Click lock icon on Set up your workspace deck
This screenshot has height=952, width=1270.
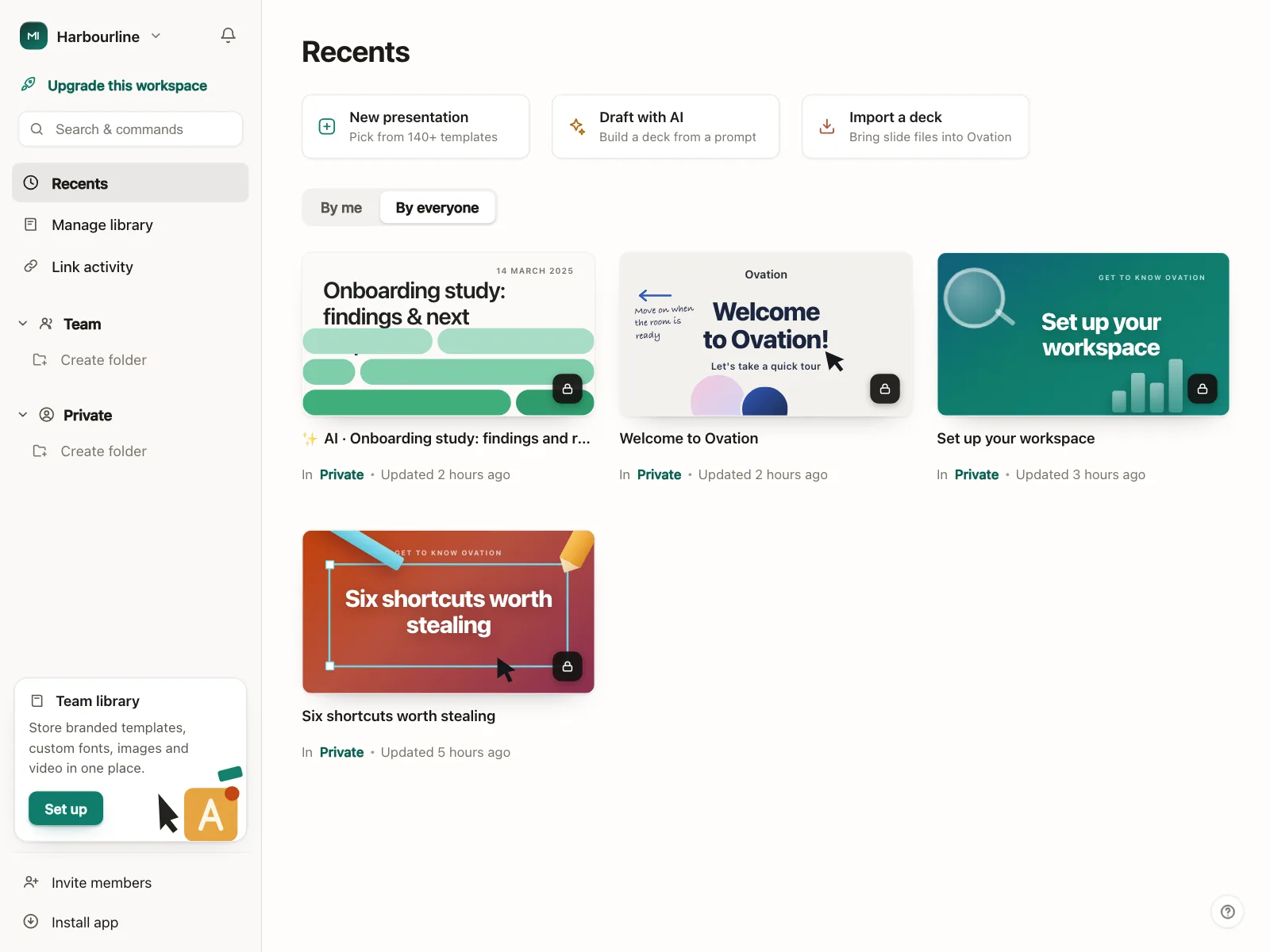[x=1203, y=389]
